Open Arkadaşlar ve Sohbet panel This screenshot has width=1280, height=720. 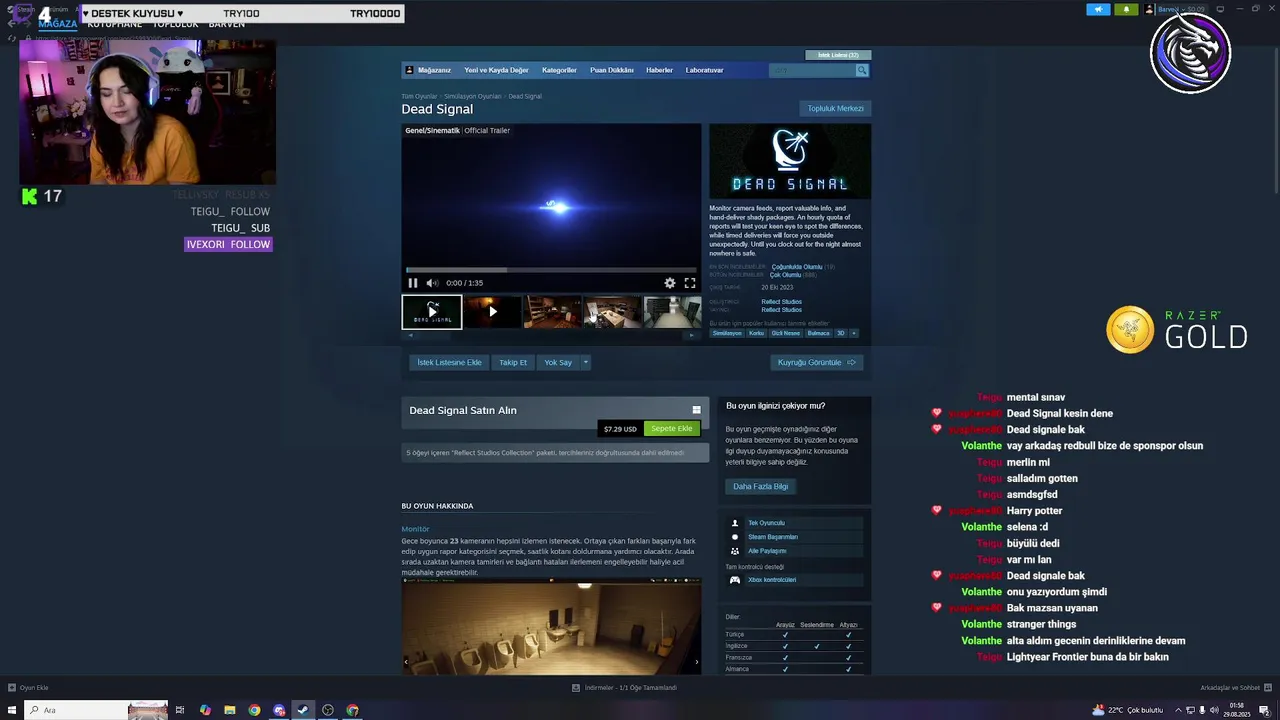1235,687
